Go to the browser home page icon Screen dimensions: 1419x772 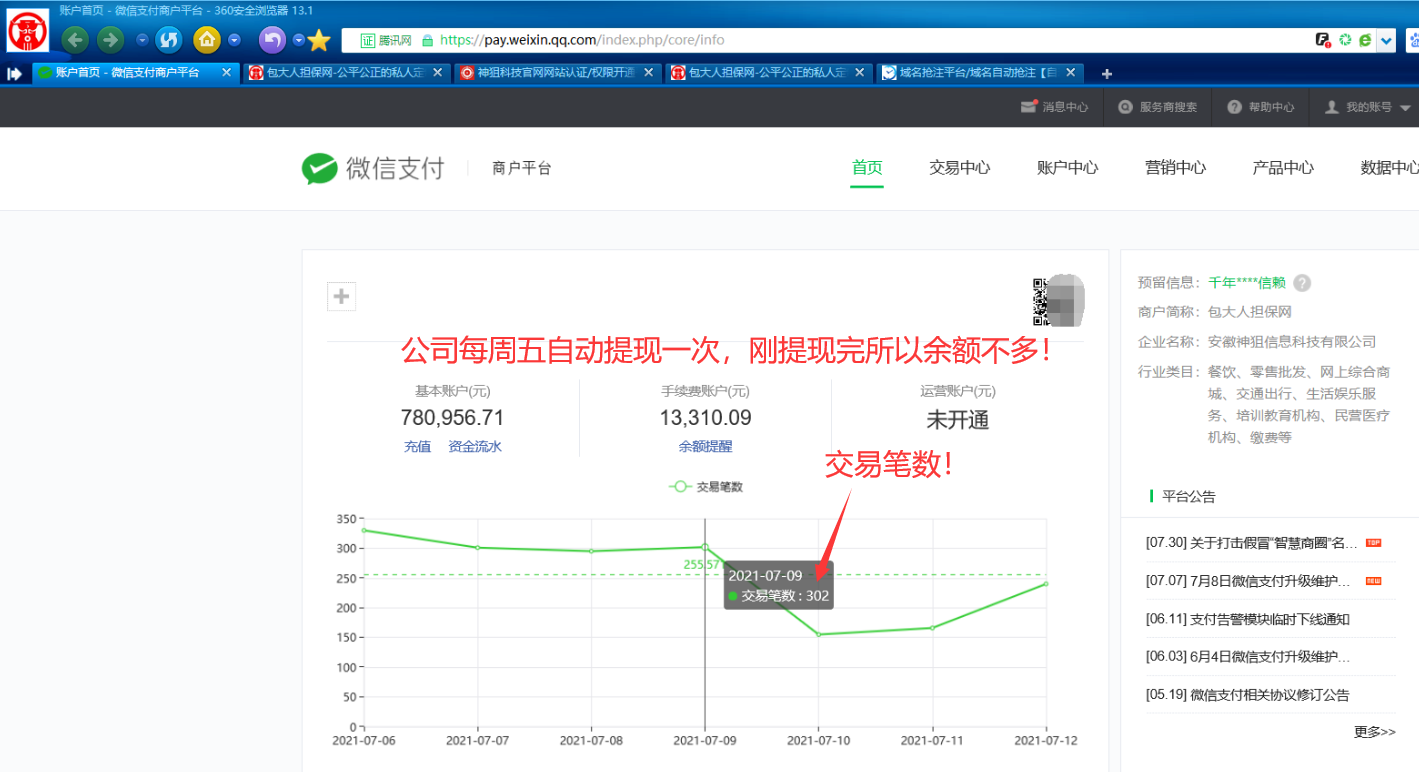coord(206,40)
